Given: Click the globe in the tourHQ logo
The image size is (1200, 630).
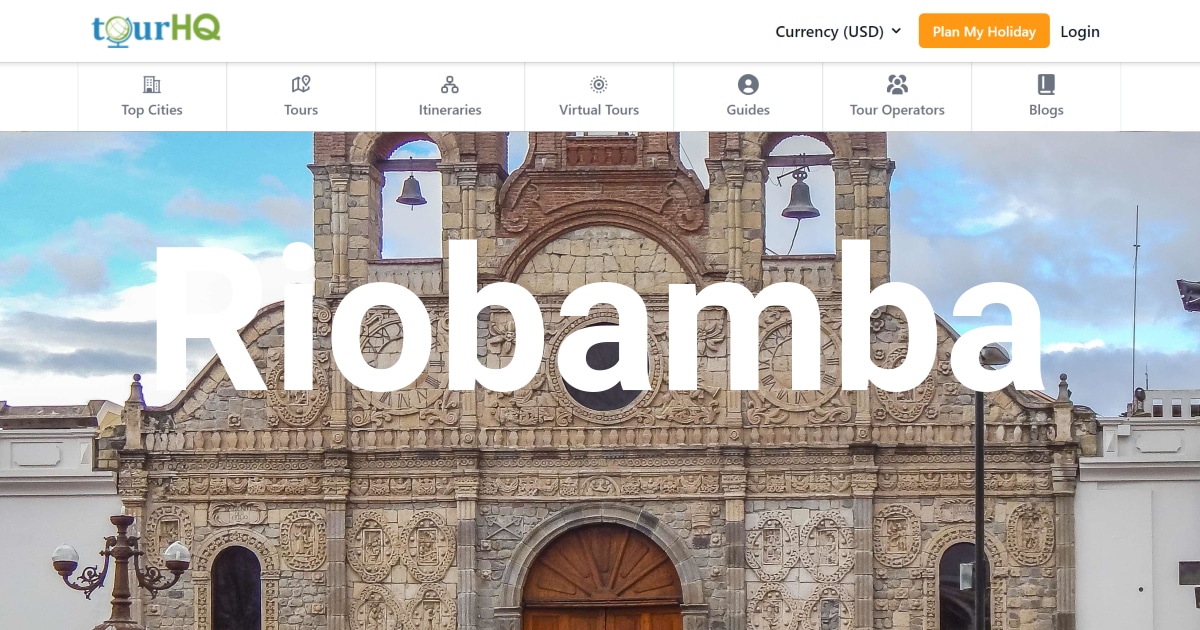Looking at the screenshot, I should (x=119, y=31).
